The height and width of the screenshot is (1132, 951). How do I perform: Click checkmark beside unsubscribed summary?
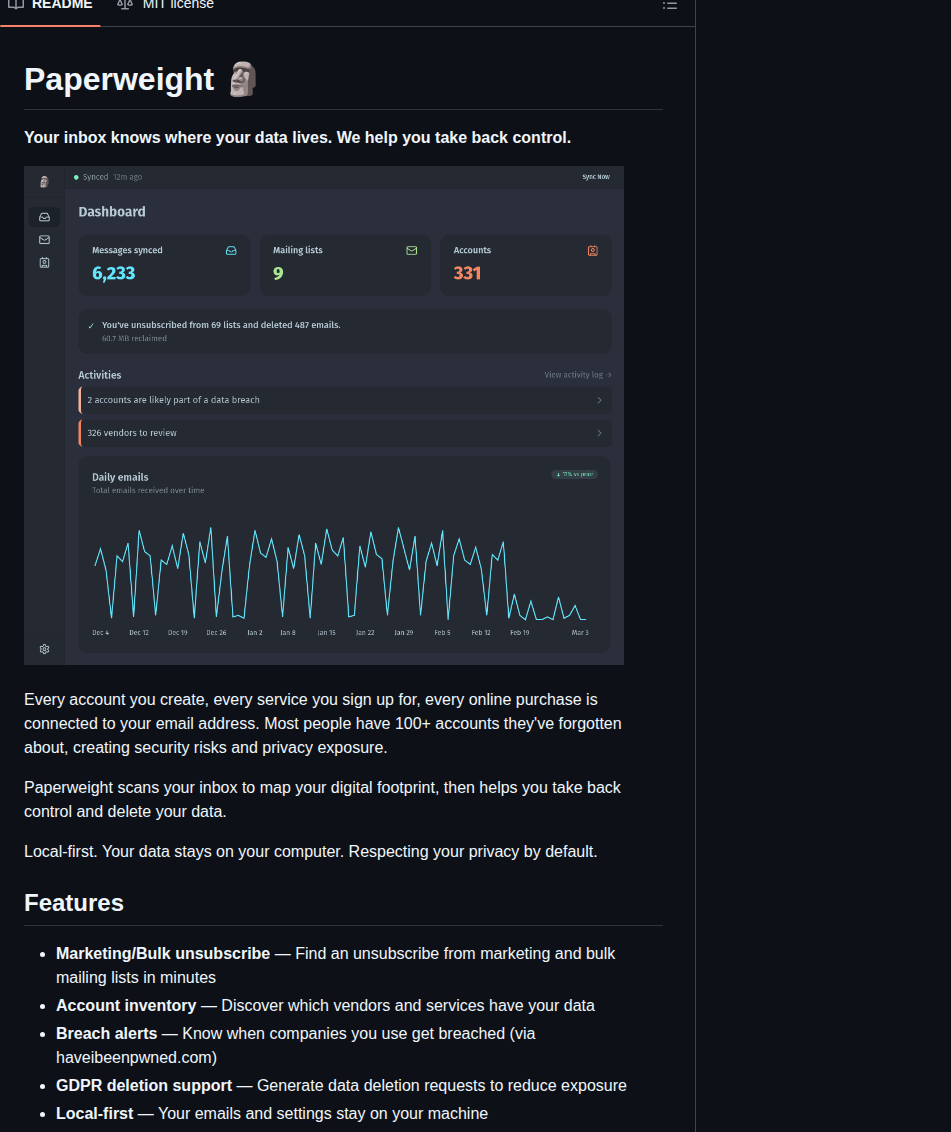click(x=91, y=326)
